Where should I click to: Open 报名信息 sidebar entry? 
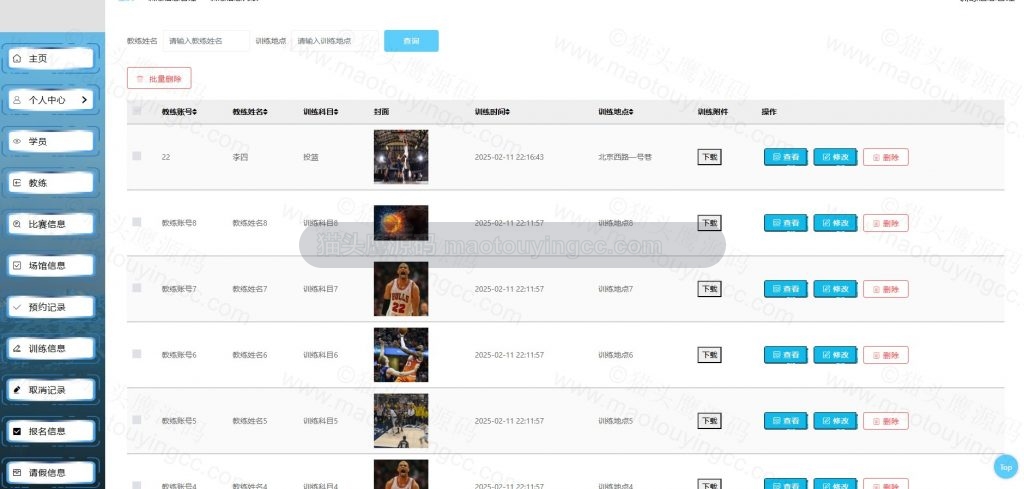51,431
